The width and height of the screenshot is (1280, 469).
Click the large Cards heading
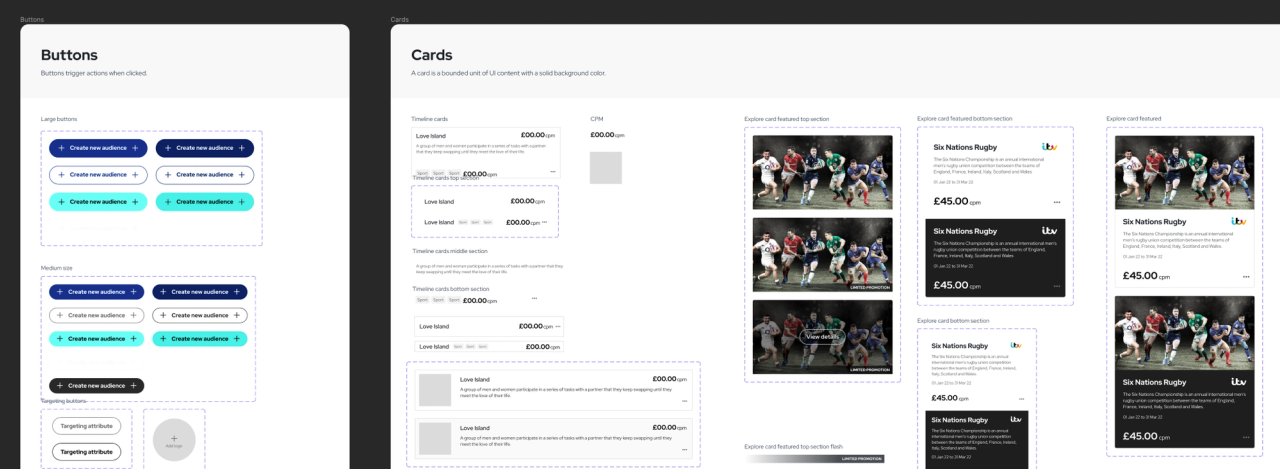(432, 55)
